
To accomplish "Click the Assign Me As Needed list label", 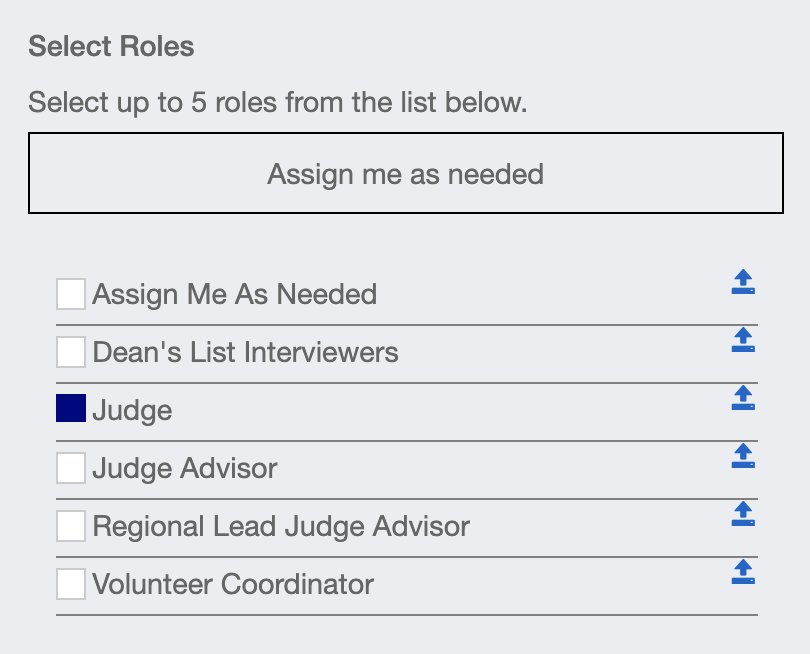I will (235, 294).
